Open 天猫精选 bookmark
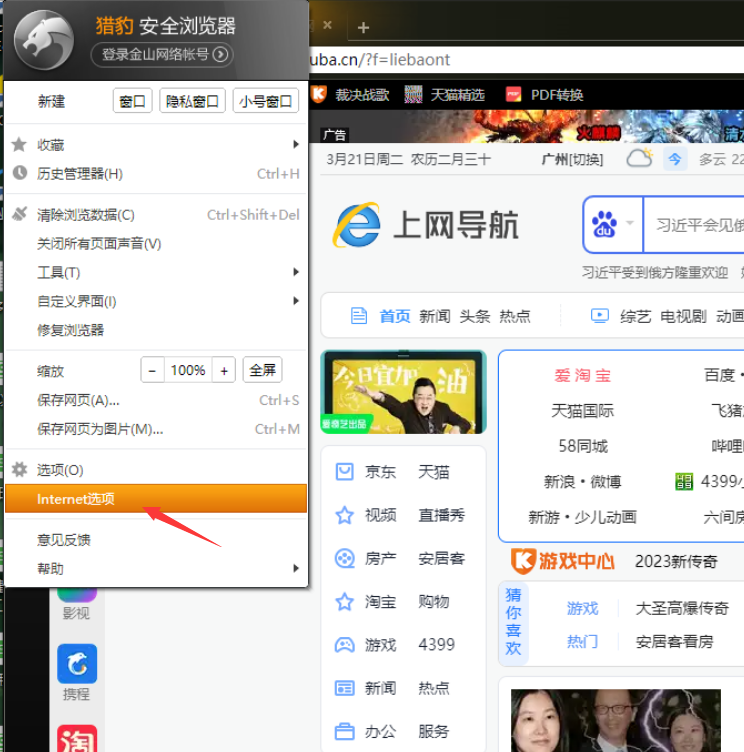This screenshot has height=752, width=744. point(444,94)
